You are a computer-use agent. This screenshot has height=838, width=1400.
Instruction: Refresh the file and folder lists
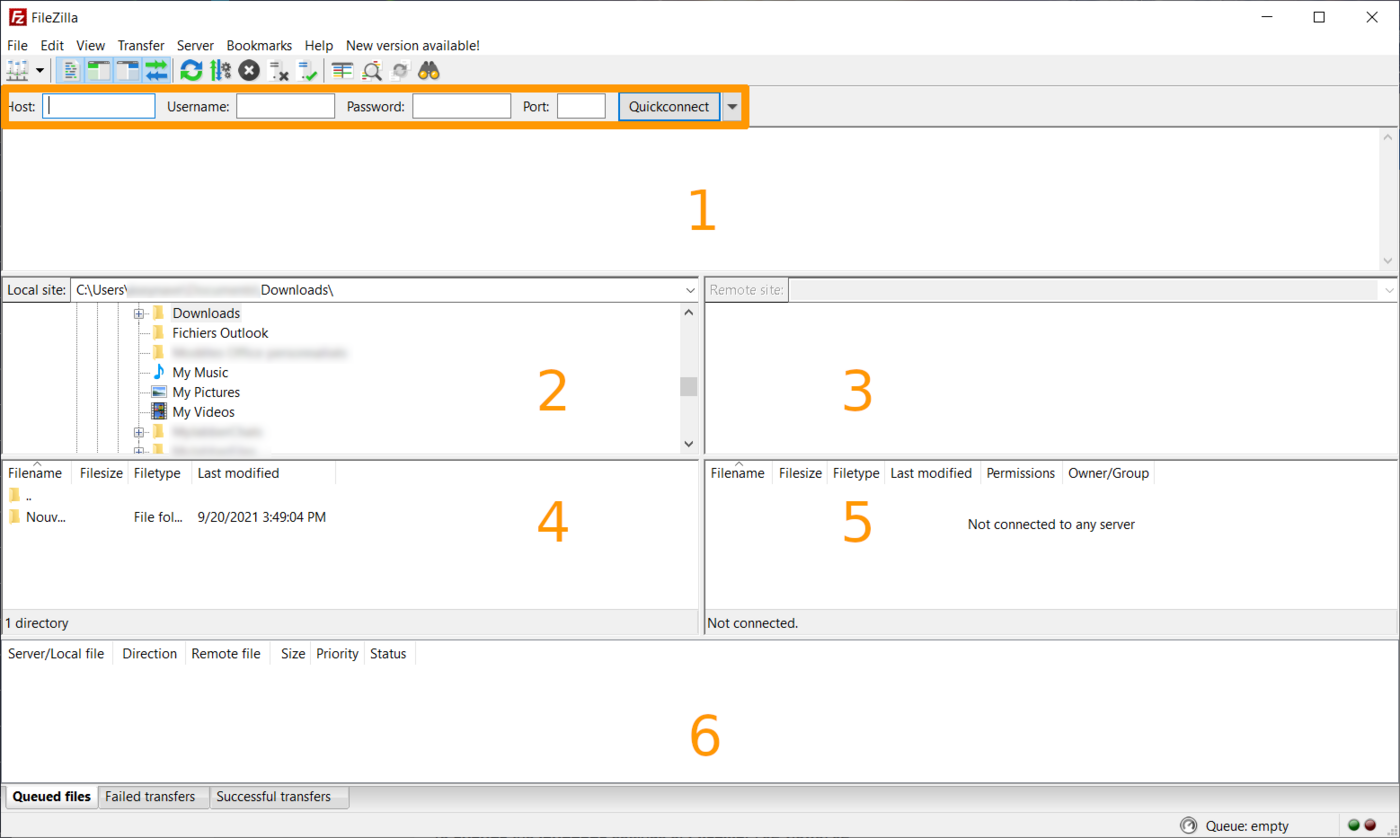click(x=190, y=70)
